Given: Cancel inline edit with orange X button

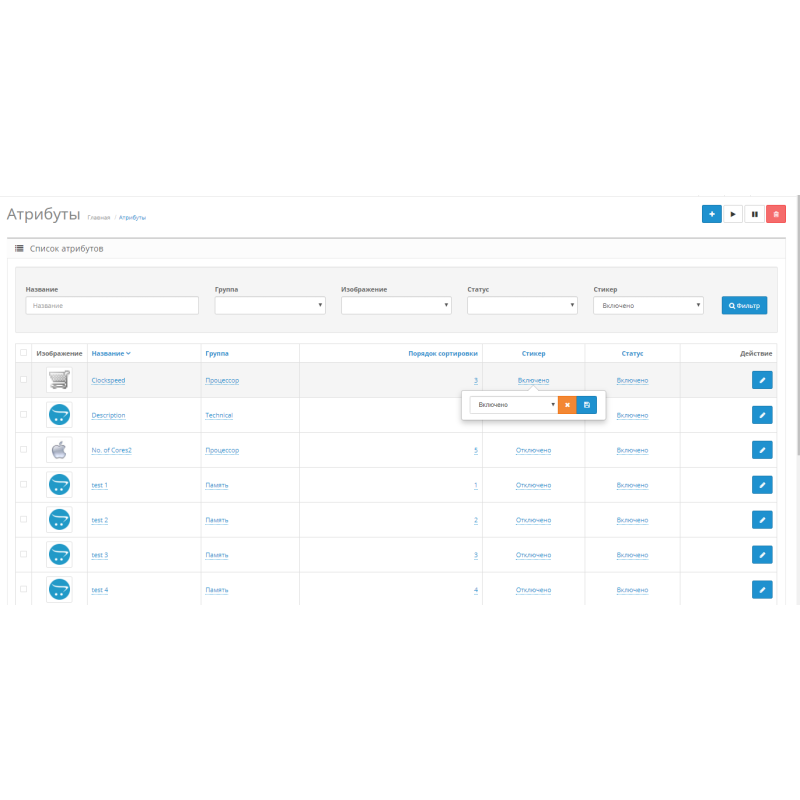Looking at the screenshot, I should pyautogui.click(x=567, y=405).
